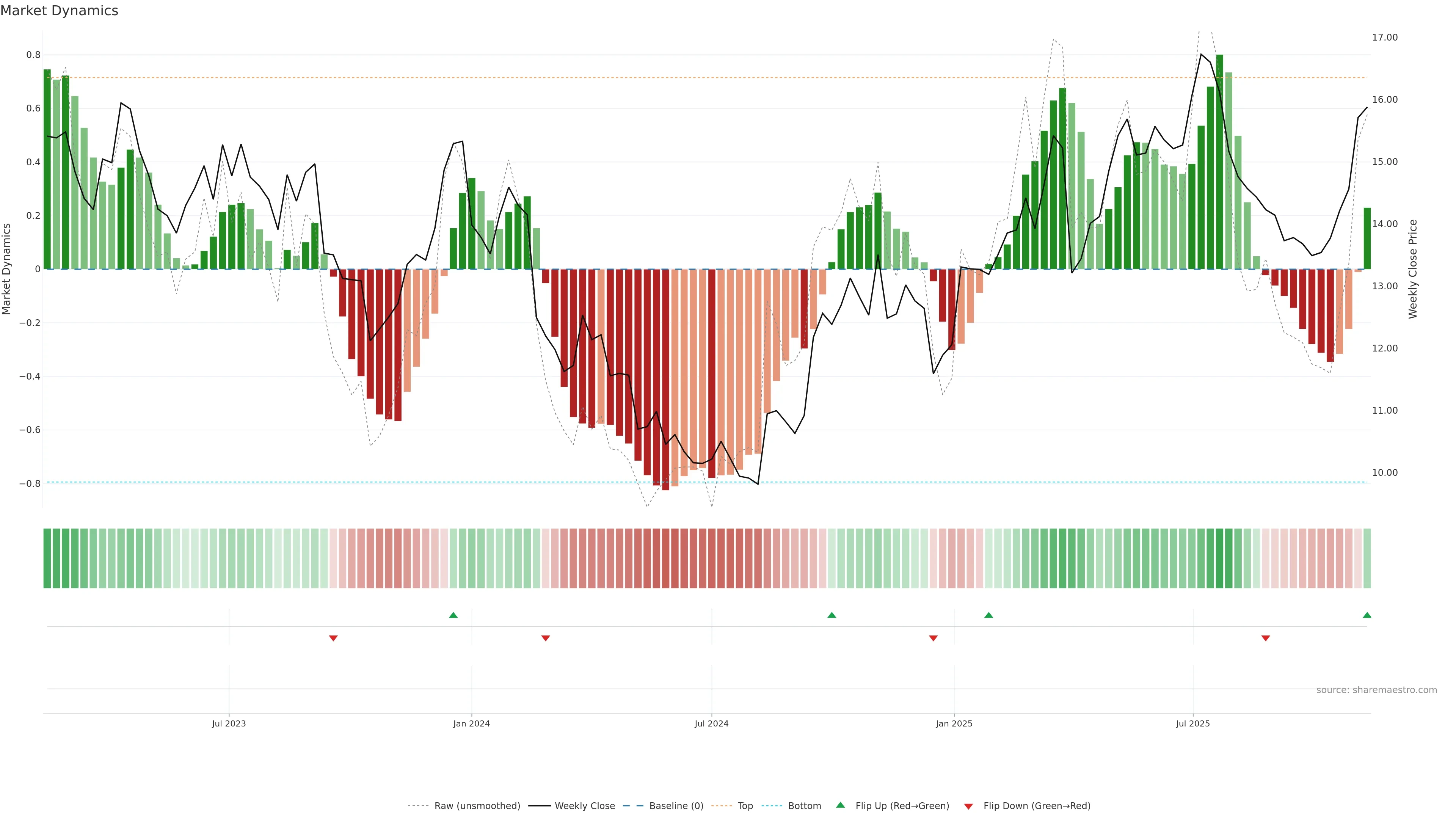Click the Flip Down marker just before Jan 2025
The image size is (1456, 819).
click(933, 638)
